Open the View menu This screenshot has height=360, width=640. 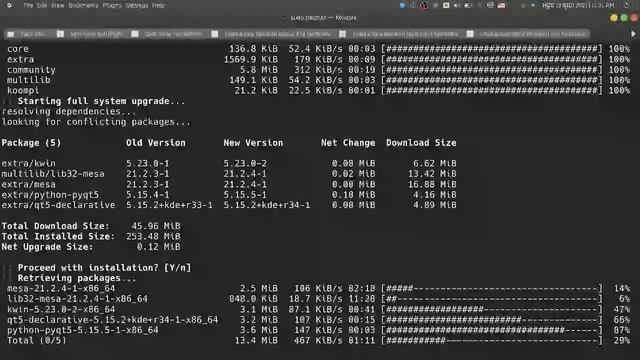tap(58, 5)
